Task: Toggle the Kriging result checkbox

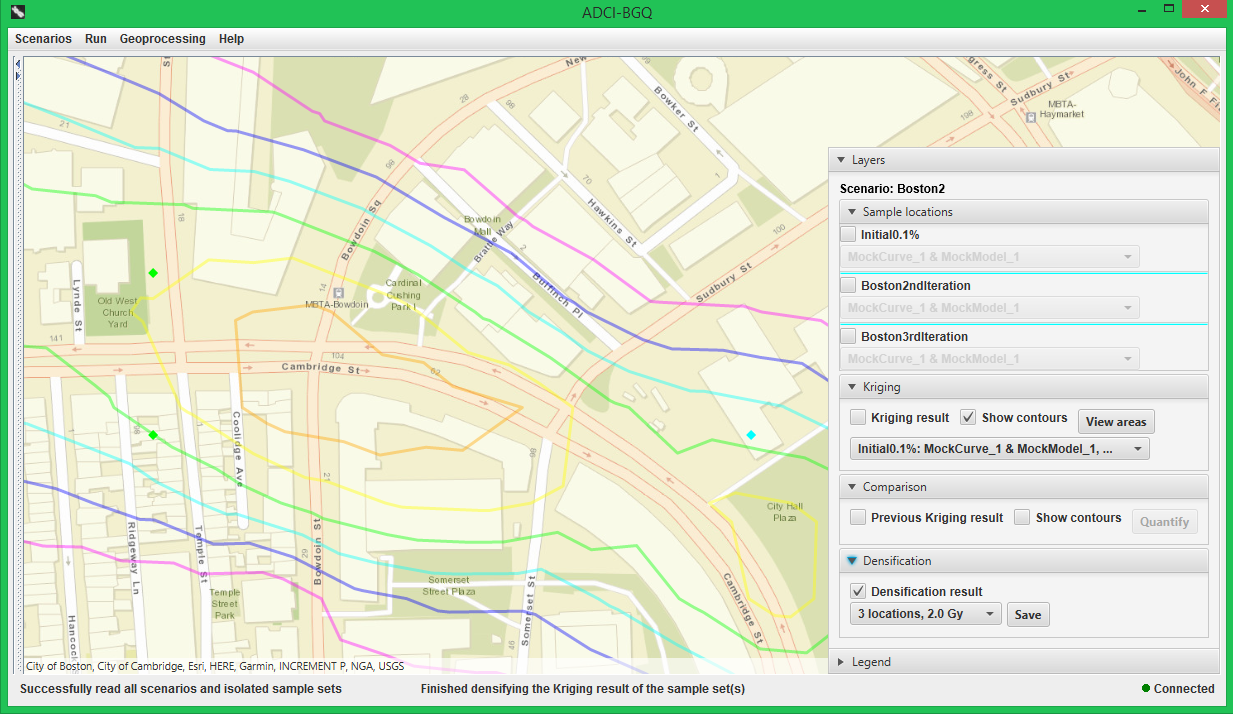Action: (x=858, y=417)
